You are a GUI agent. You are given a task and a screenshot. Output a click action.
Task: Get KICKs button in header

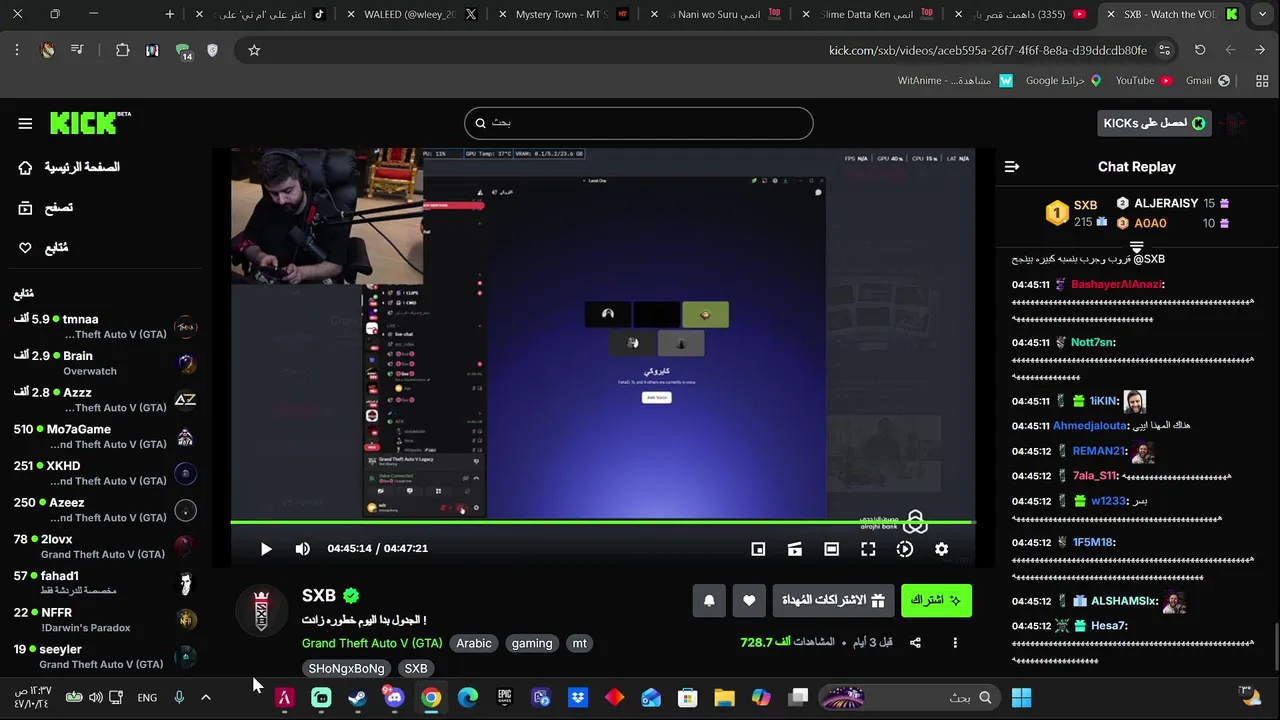(x=1154, y=123)
